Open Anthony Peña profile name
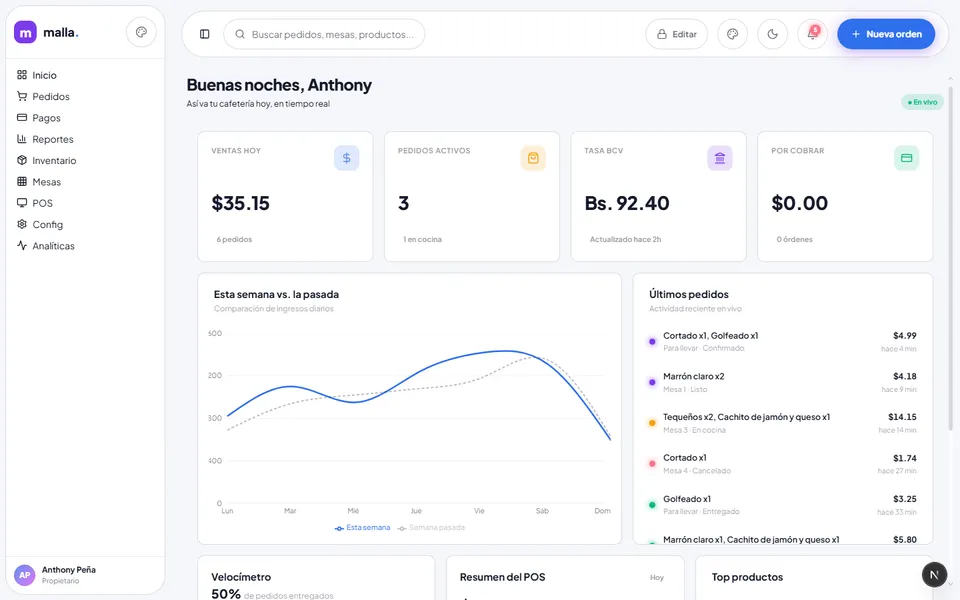This screenshot has width=960, height=600. [x=69, y=570]
